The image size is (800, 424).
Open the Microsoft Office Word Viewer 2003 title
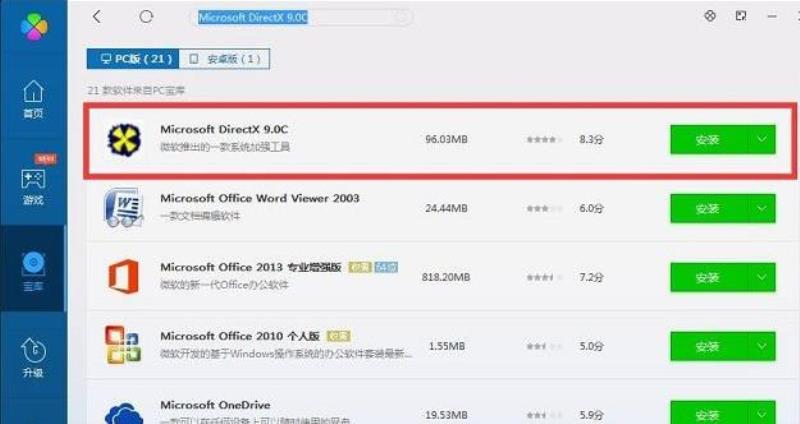[x=260, y=198]
